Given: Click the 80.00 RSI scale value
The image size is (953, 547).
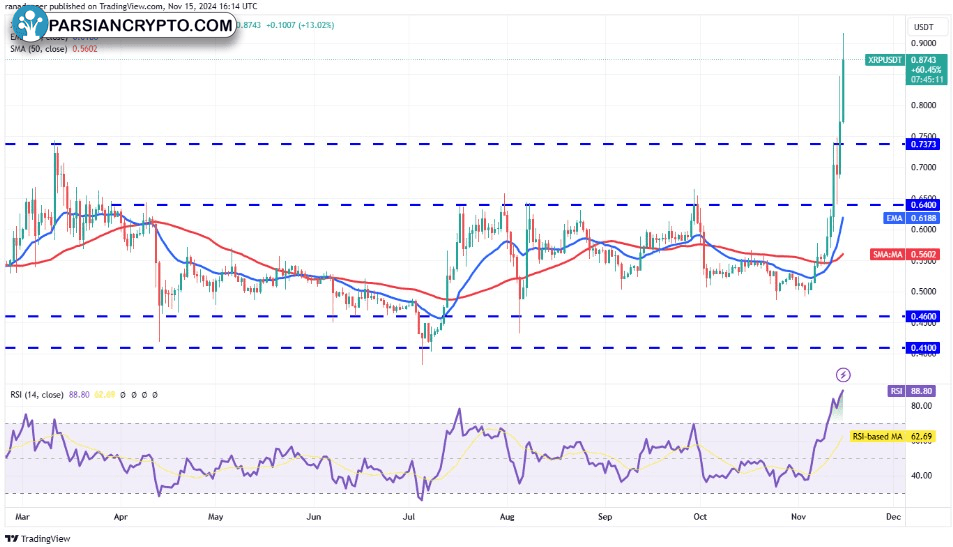Looking at the screenshot, I should 921,406.
